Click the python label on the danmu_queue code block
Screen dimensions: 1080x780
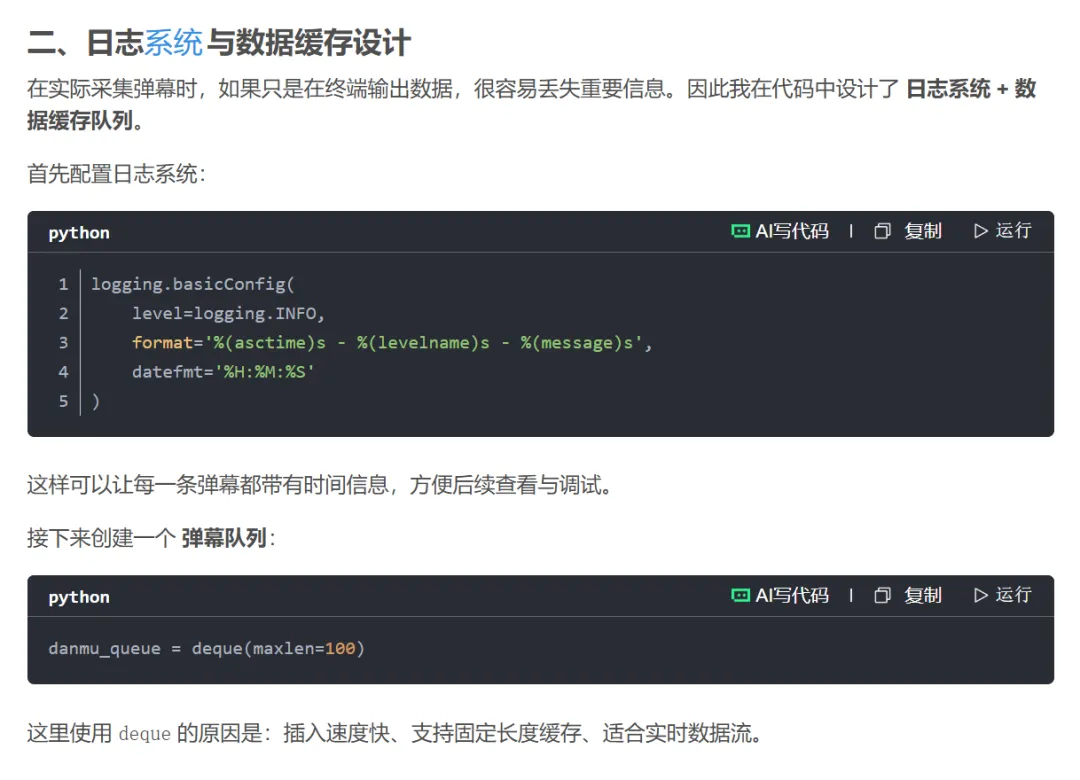coord(79,597)
